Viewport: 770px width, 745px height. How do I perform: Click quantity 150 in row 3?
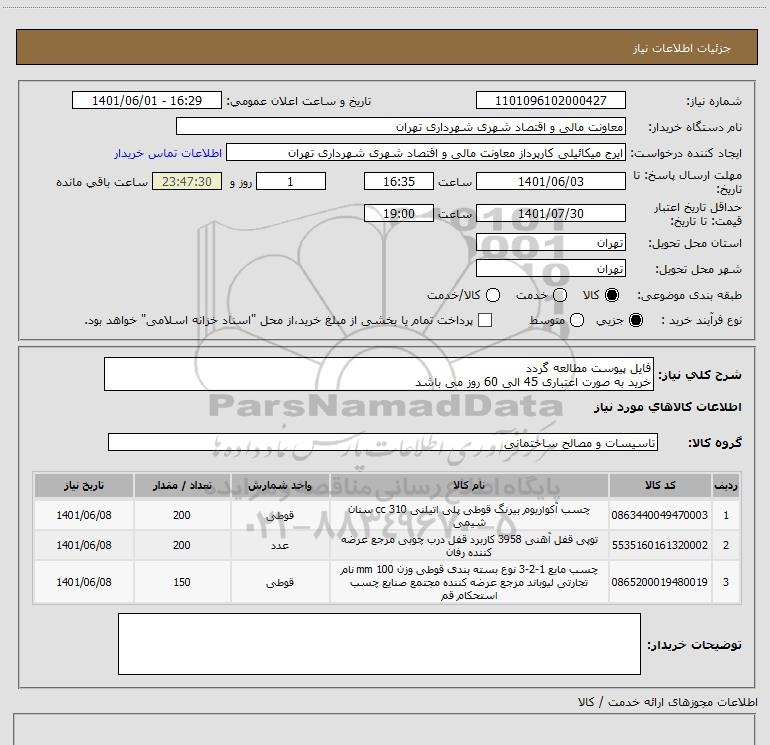(x=182, y=582)
